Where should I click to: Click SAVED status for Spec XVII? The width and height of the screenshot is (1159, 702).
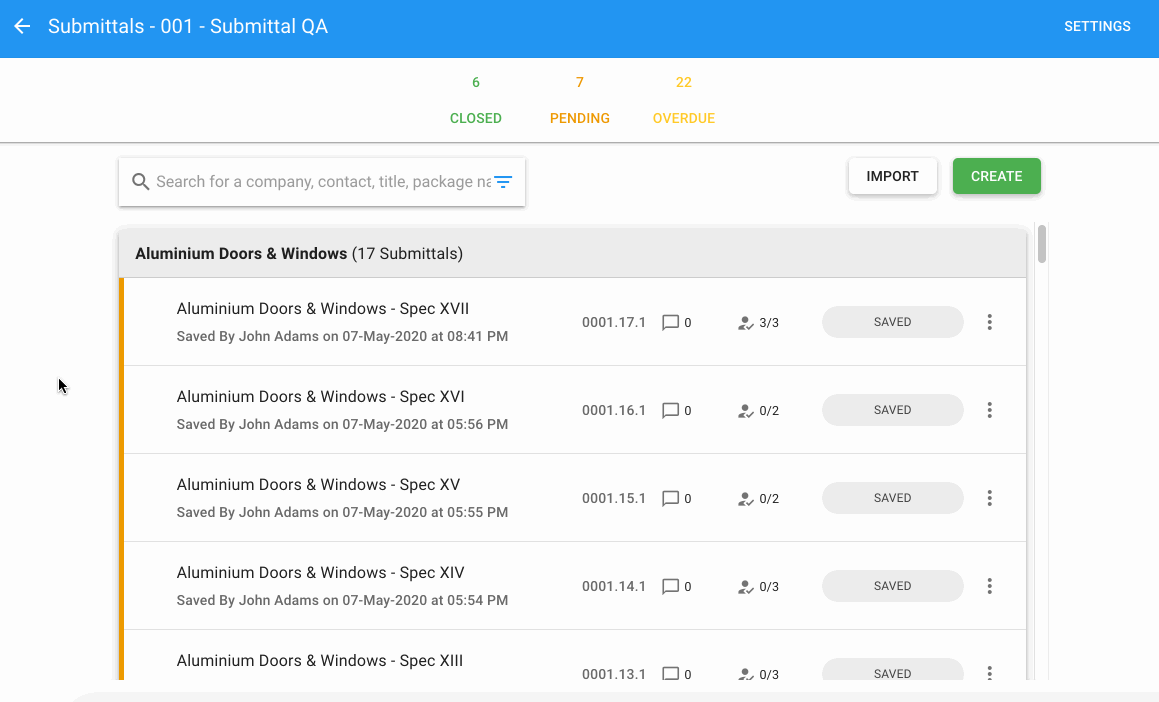[x=893, y=322]
